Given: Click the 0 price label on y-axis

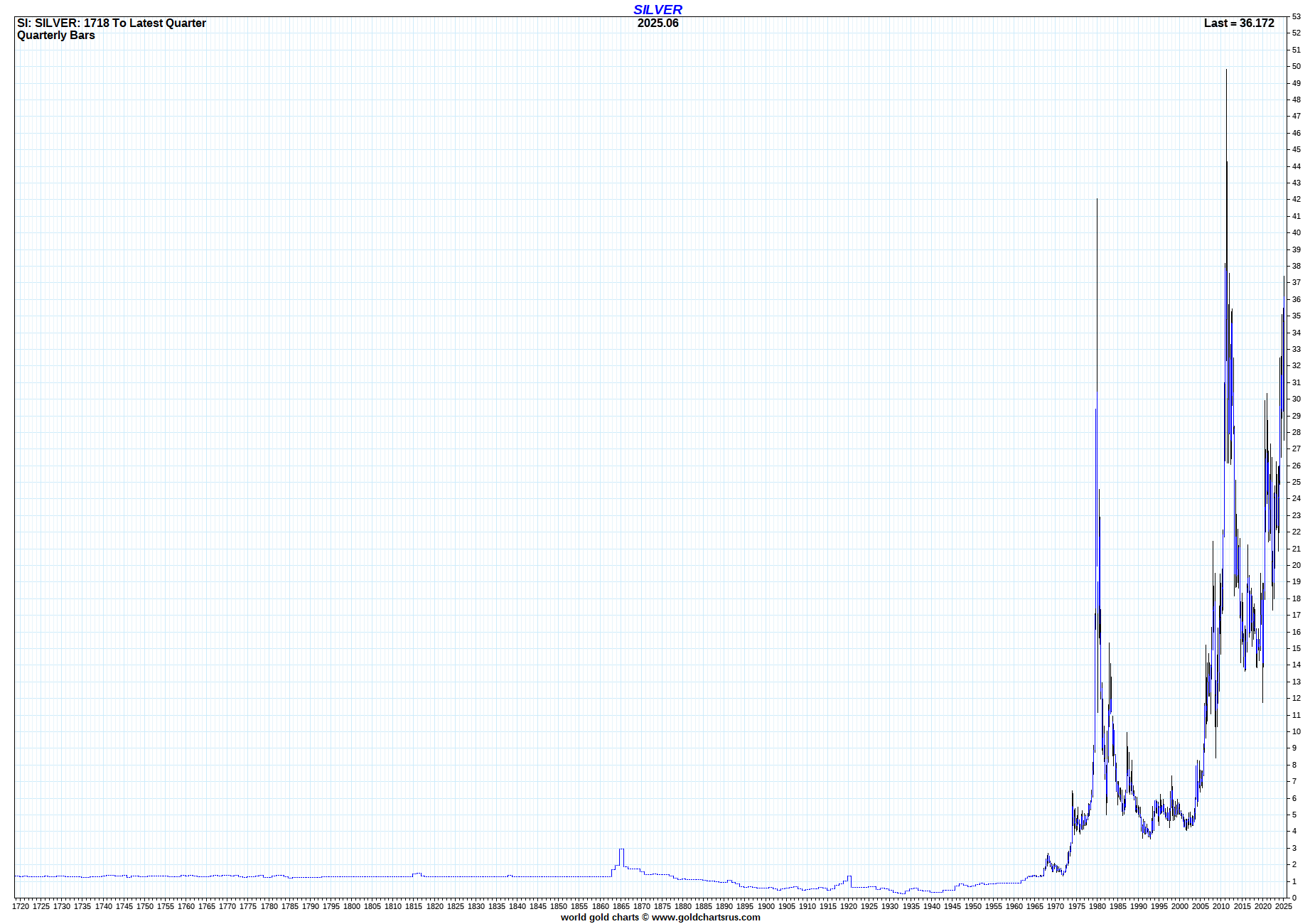Looking at the screenshot, I should pos(1294,898).
